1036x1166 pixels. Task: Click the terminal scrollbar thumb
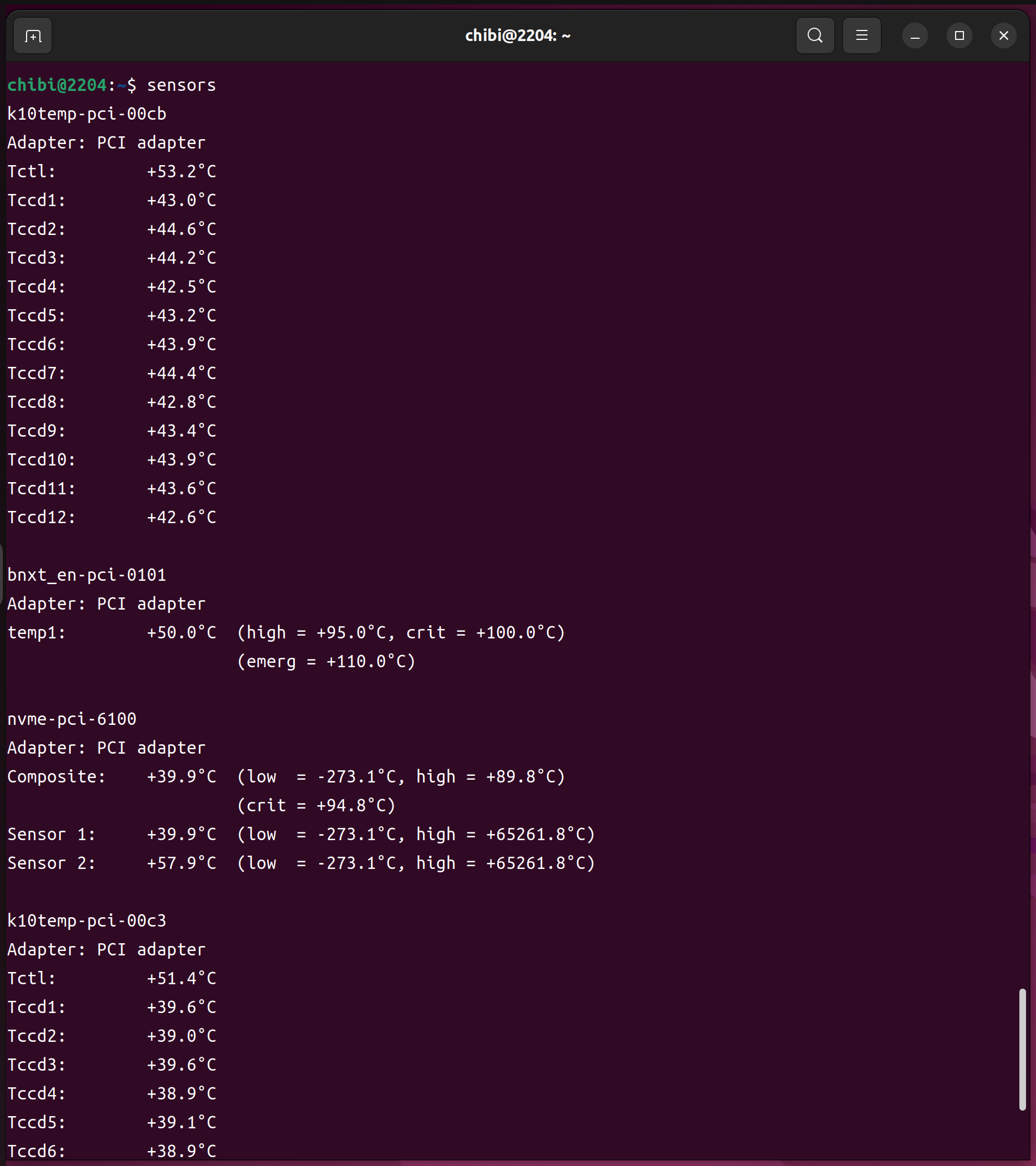tap(1022, 1050)
